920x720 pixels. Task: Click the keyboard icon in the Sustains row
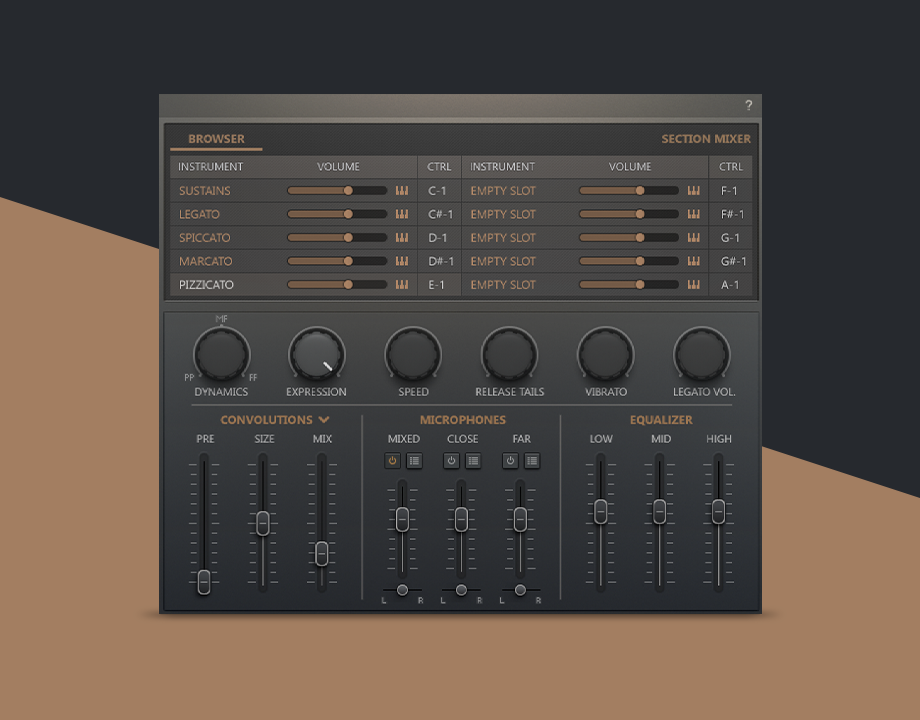pyautogui.click(x=402, y=190)
